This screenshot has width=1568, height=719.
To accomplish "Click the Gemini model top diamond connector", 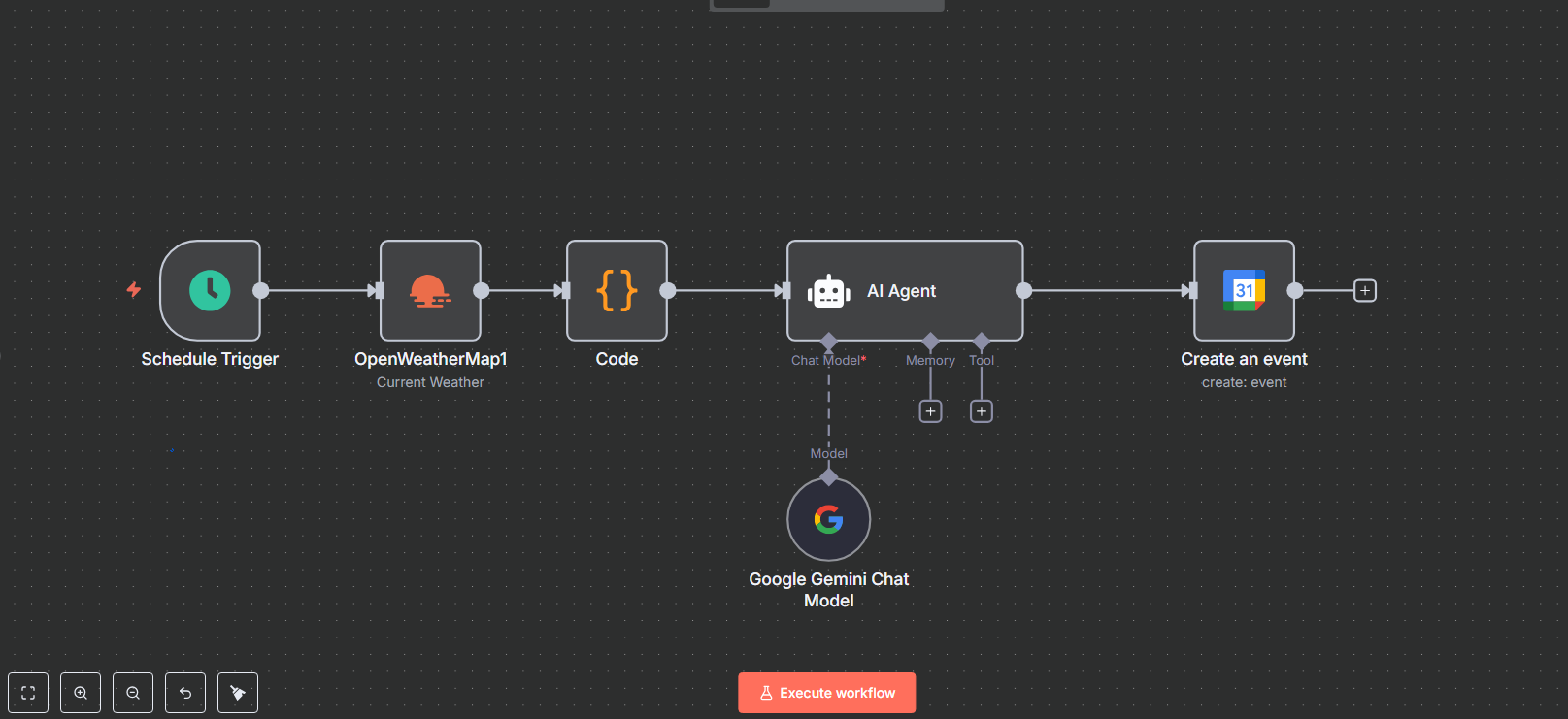I will [828, 476].
